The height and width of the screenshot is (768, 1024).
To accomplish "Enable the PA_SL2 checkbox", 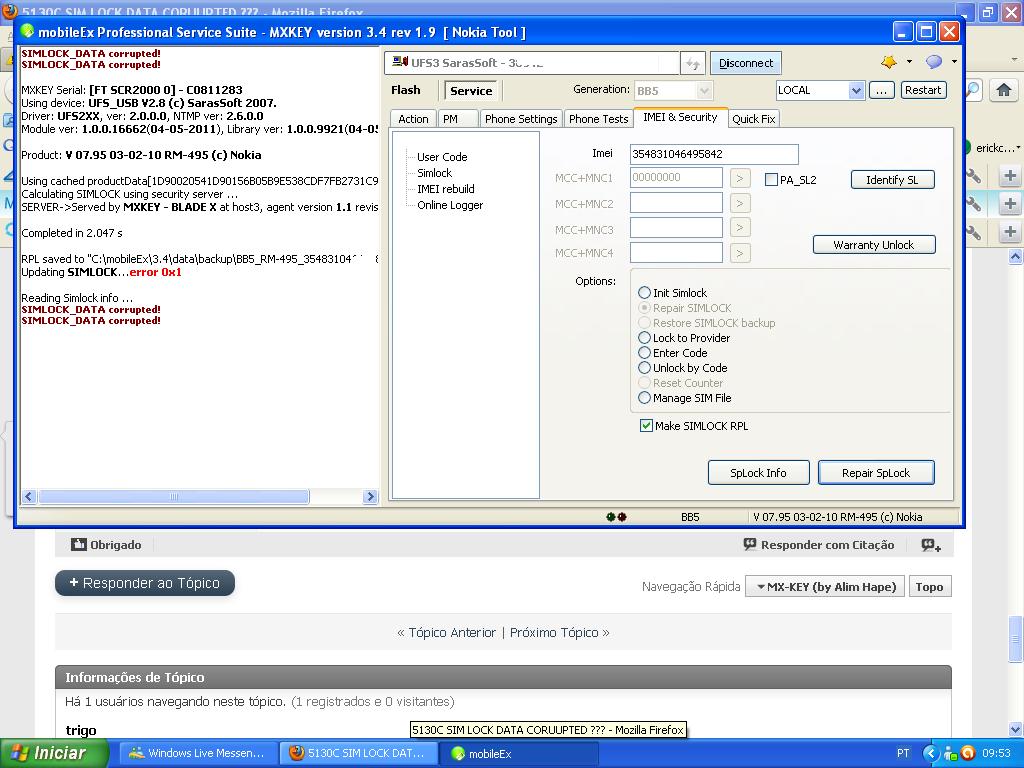I will 771,180.
